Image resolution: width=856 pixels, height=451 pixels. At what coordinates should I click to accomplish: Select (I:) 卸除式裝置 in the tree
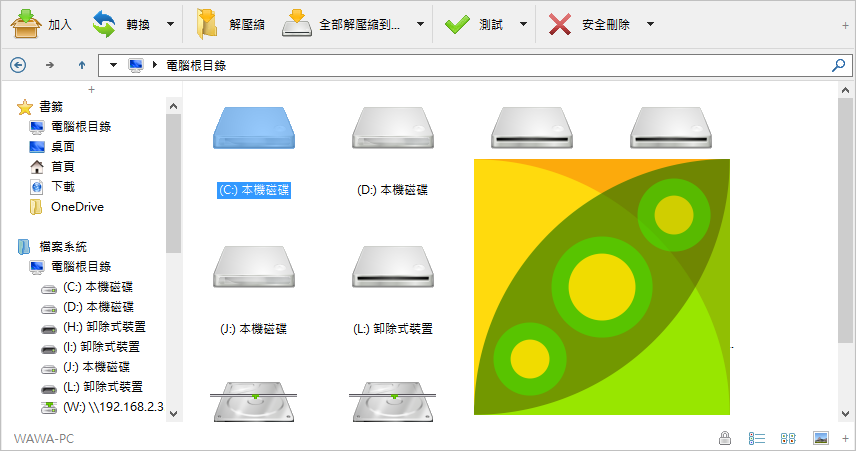coord(102,347)
